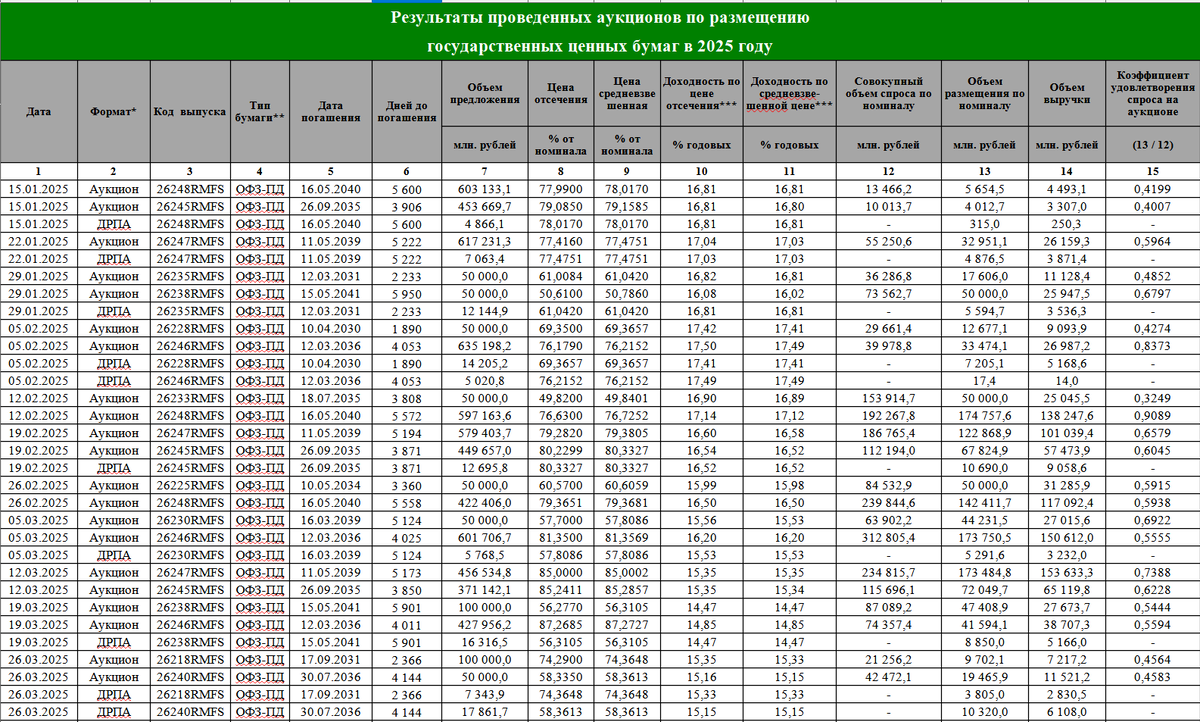Select the coefficient value '0,9089'

pos(1153,416)
